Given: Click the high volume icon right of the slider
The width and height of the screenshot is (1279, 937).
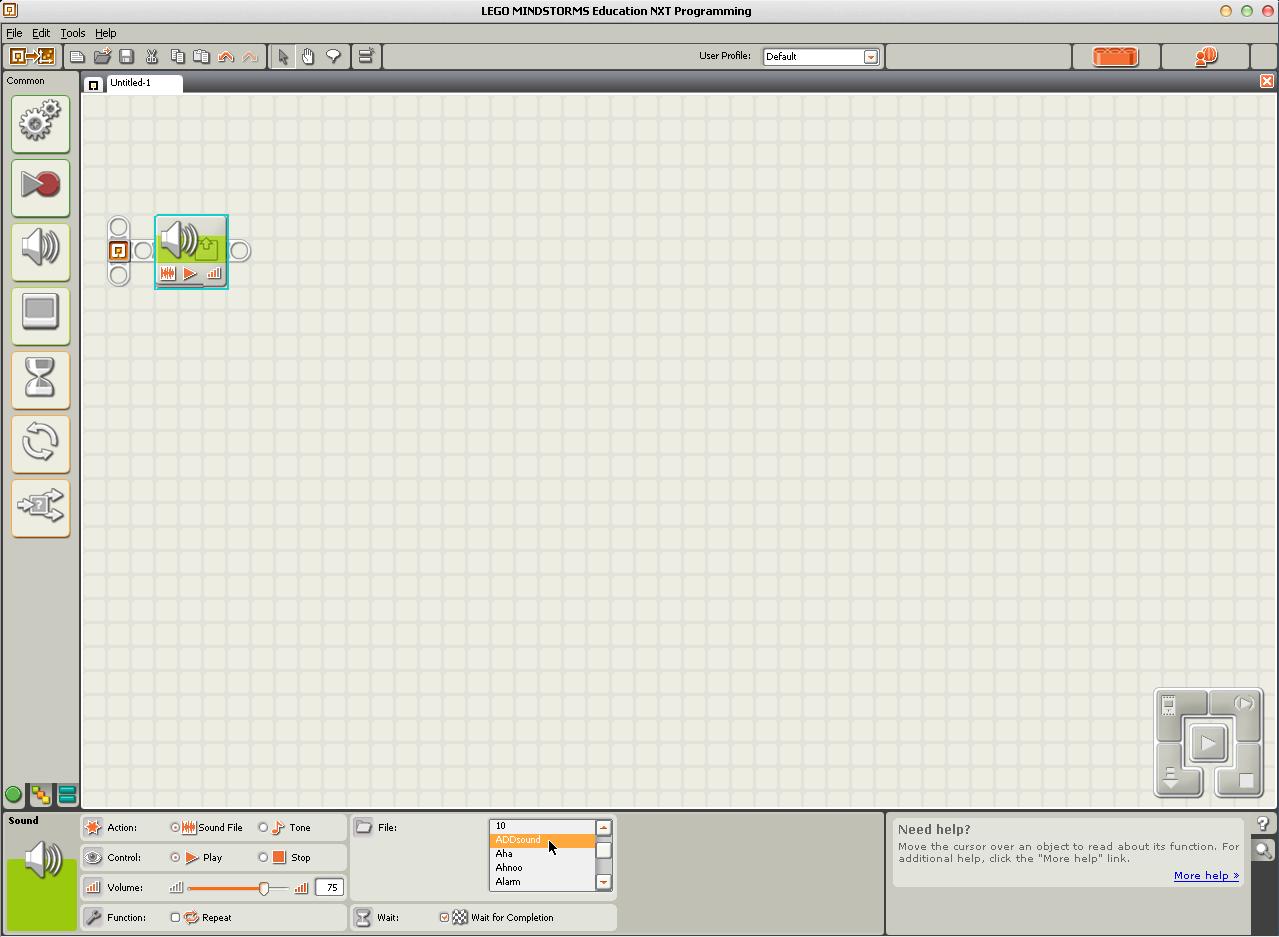Looking at the screenshot, I should pos(301,888).
